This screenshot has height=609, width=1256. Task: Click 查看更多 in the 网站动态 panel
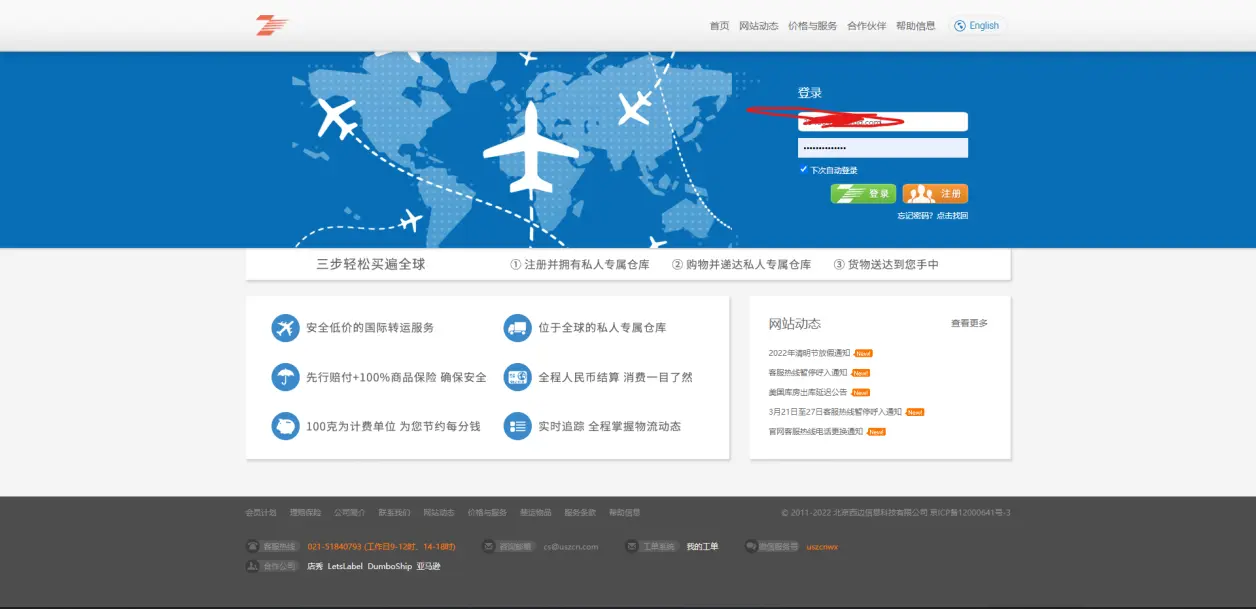tap(969, 323)
